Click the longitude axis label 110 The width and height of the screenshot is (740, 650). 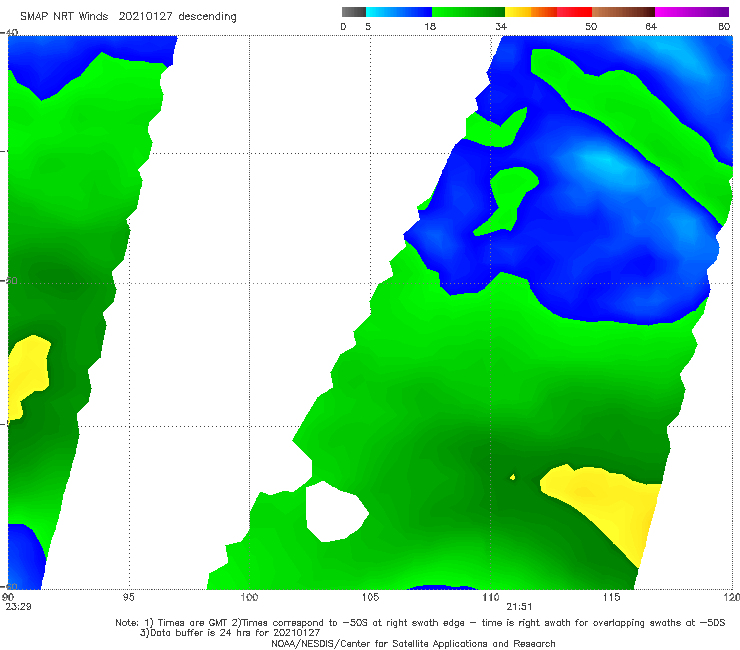pyautogui.click(x=490, y=597)
